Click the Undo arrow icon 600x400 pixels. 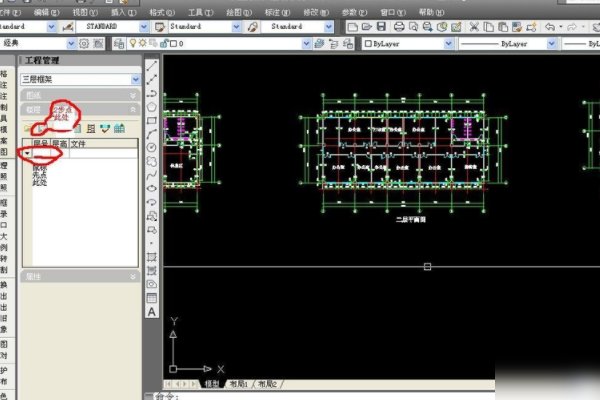[551, 24]
